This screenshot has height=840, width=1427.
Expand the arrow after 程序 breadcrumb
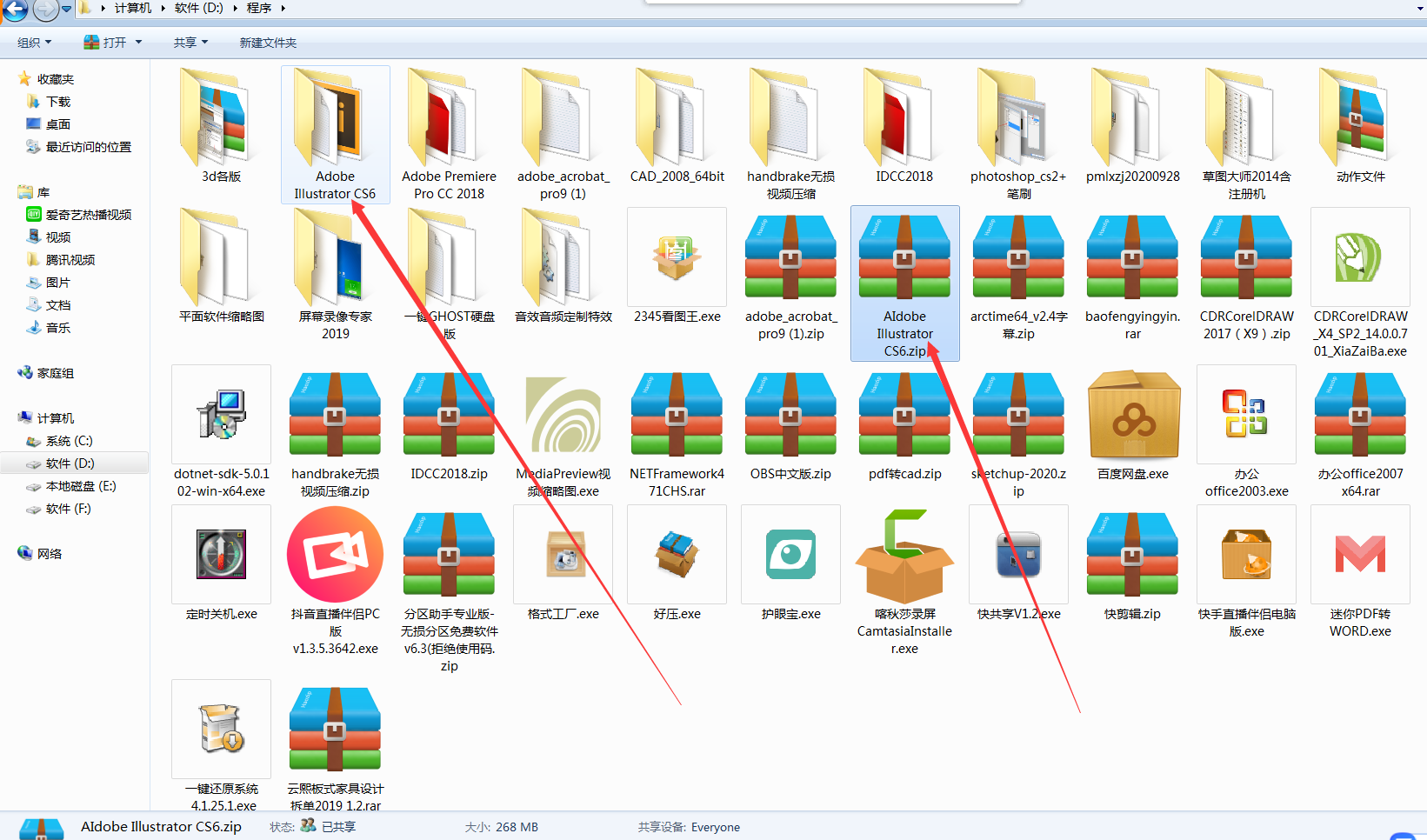(283, 8)
